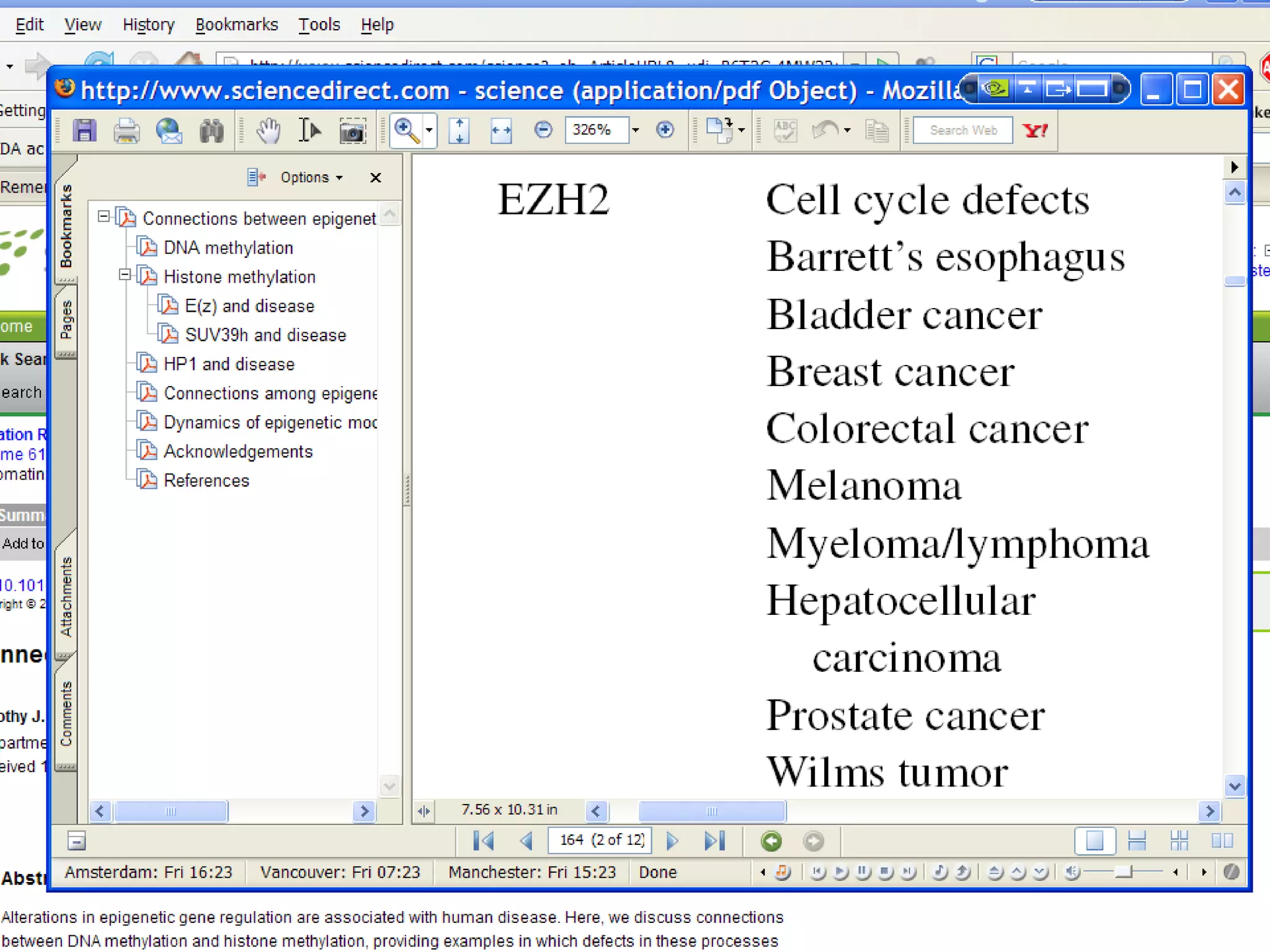Go to first page

click(x=483, y=841)
